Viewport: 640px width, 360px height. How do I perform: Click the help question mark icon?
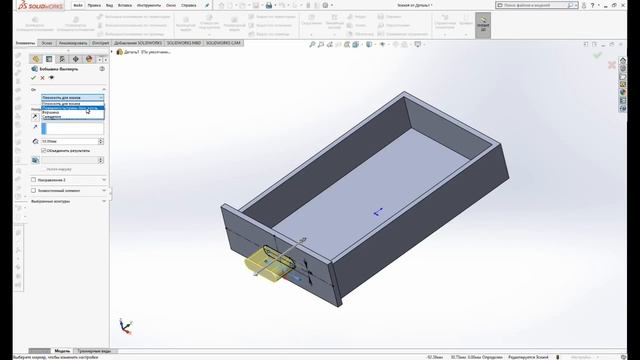click(x=593, y=5)
